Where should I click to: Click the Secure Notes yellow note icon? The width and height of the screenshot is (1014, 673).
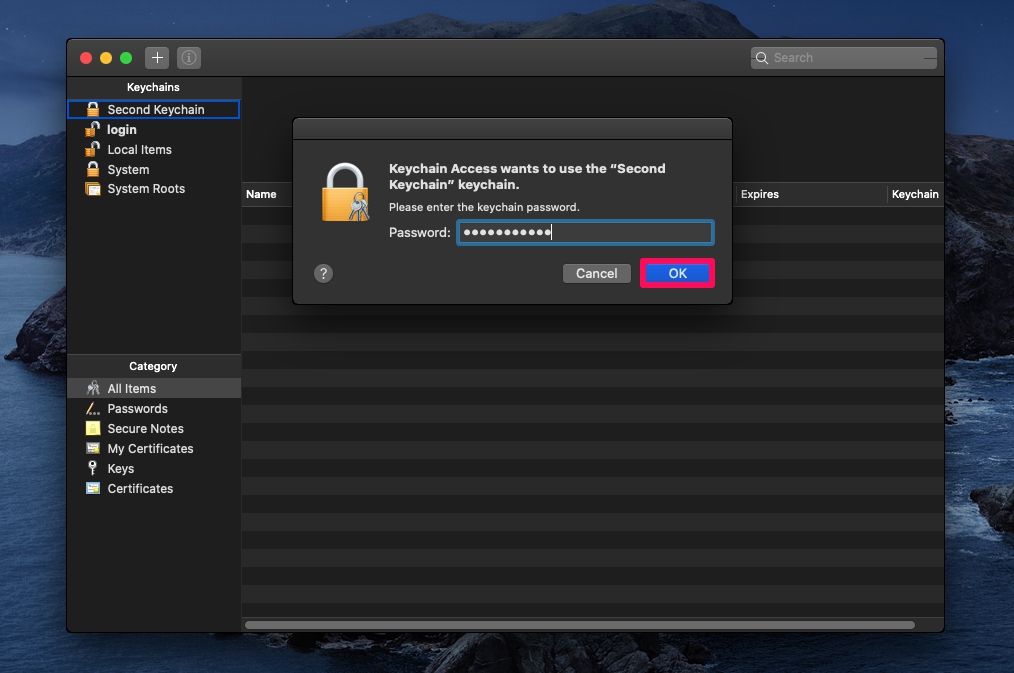point(93,428)
